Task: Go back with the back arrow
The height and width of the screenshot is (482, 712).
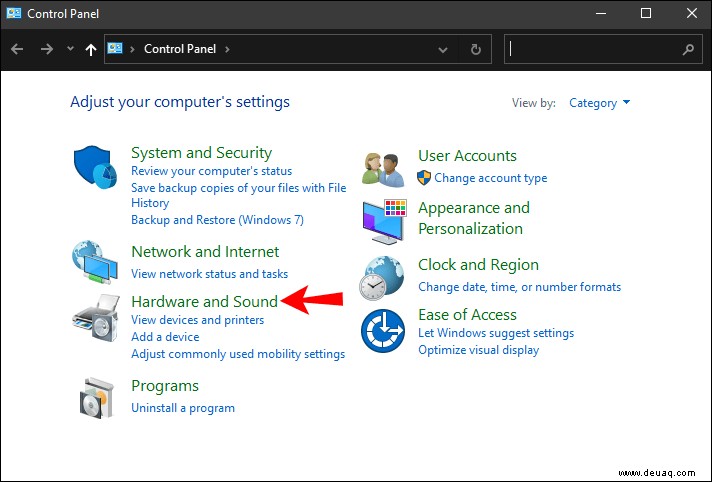Action: (x=17, y=49)
